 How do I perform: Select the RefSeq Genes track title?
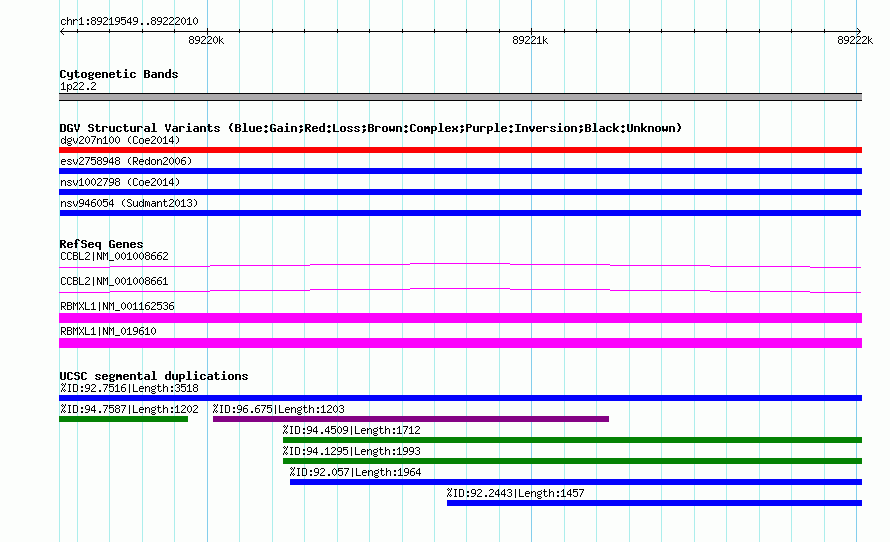point(101,244)
